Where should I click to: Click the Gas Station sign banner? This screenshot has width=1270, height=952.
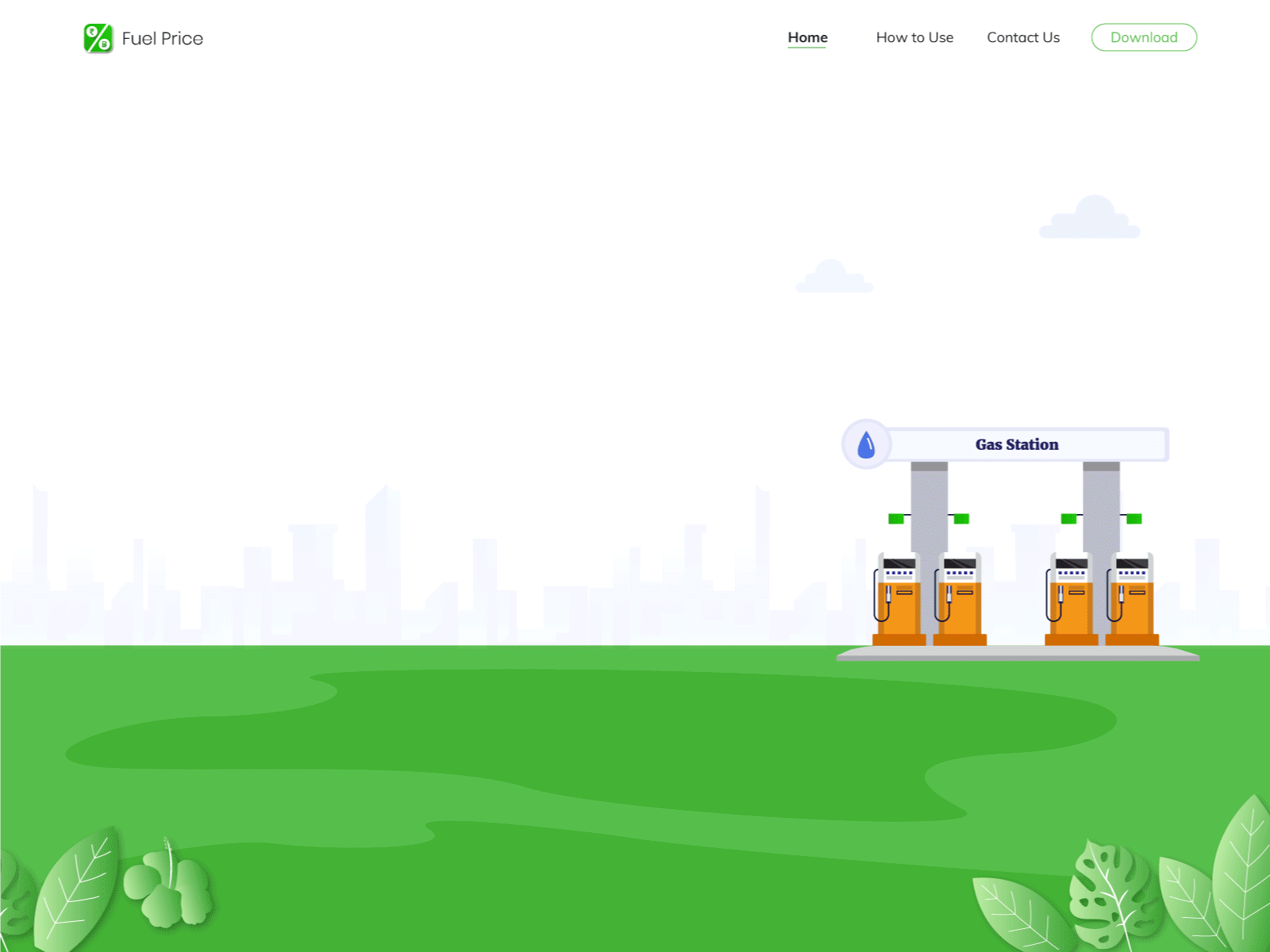pyautogui.click(x=1017, y=444)
